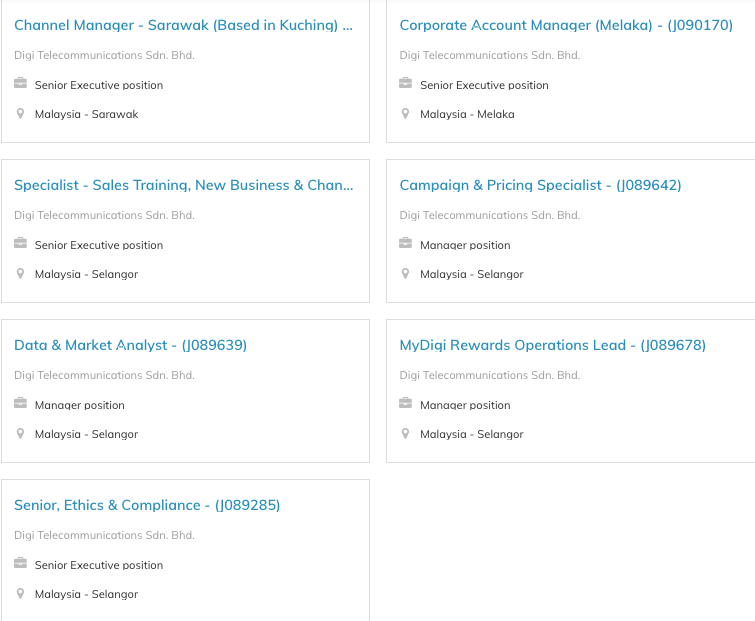
Task: Click location pin icon beside Malaysia - Sarawak
Action: pyautogui.click(x=21, y=114)
